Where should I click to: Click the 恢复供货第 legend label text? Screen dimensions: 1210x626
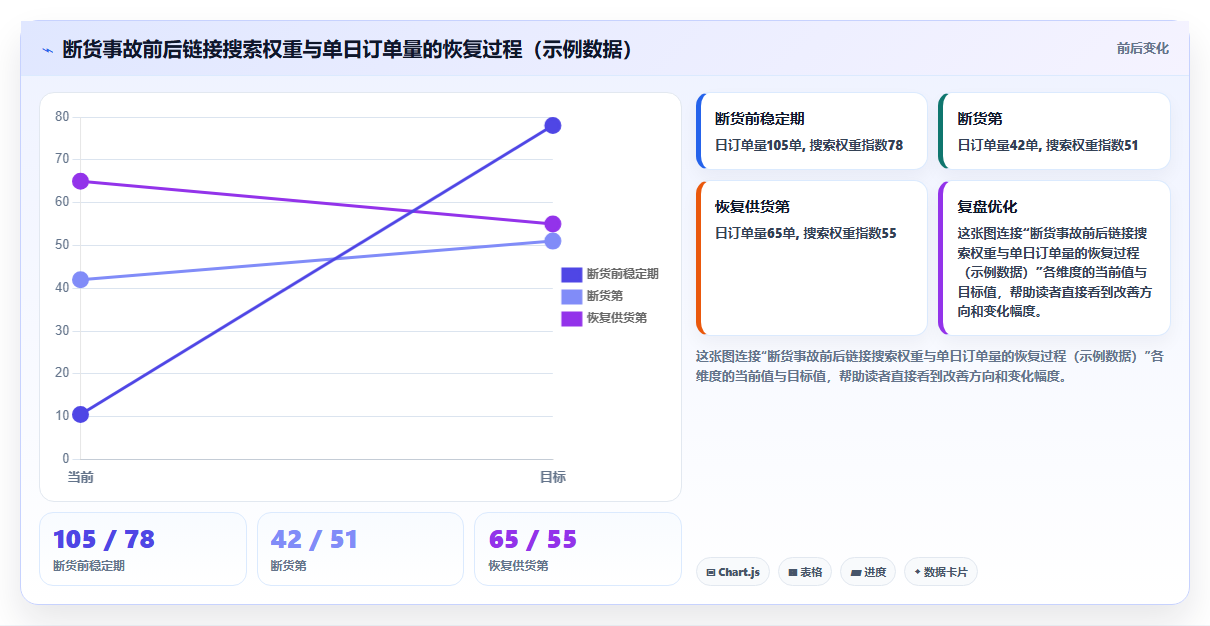(616, 318)
